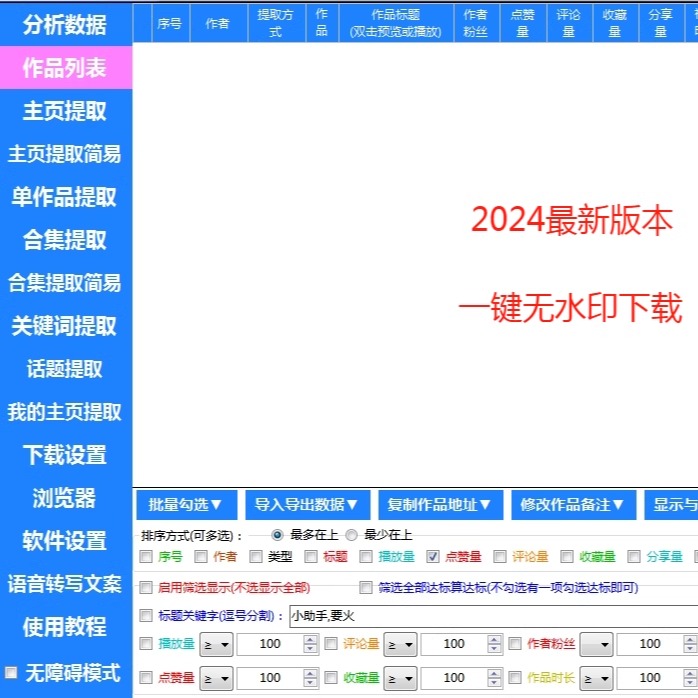698x698 pixels.
Task: Enable 启用筛选显示 checkbox
Action: (x=146, y=588)
